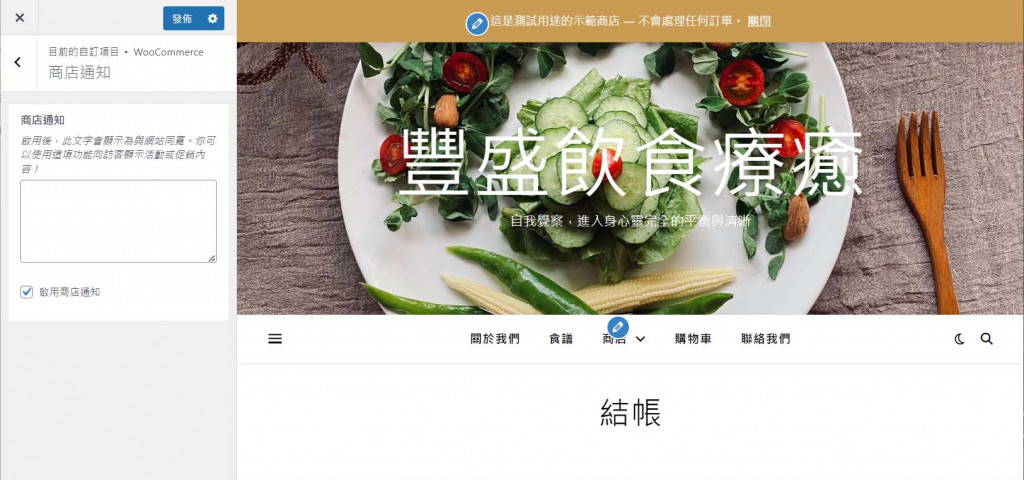Open the 聯絡我們 menu item

pos(765,339)
